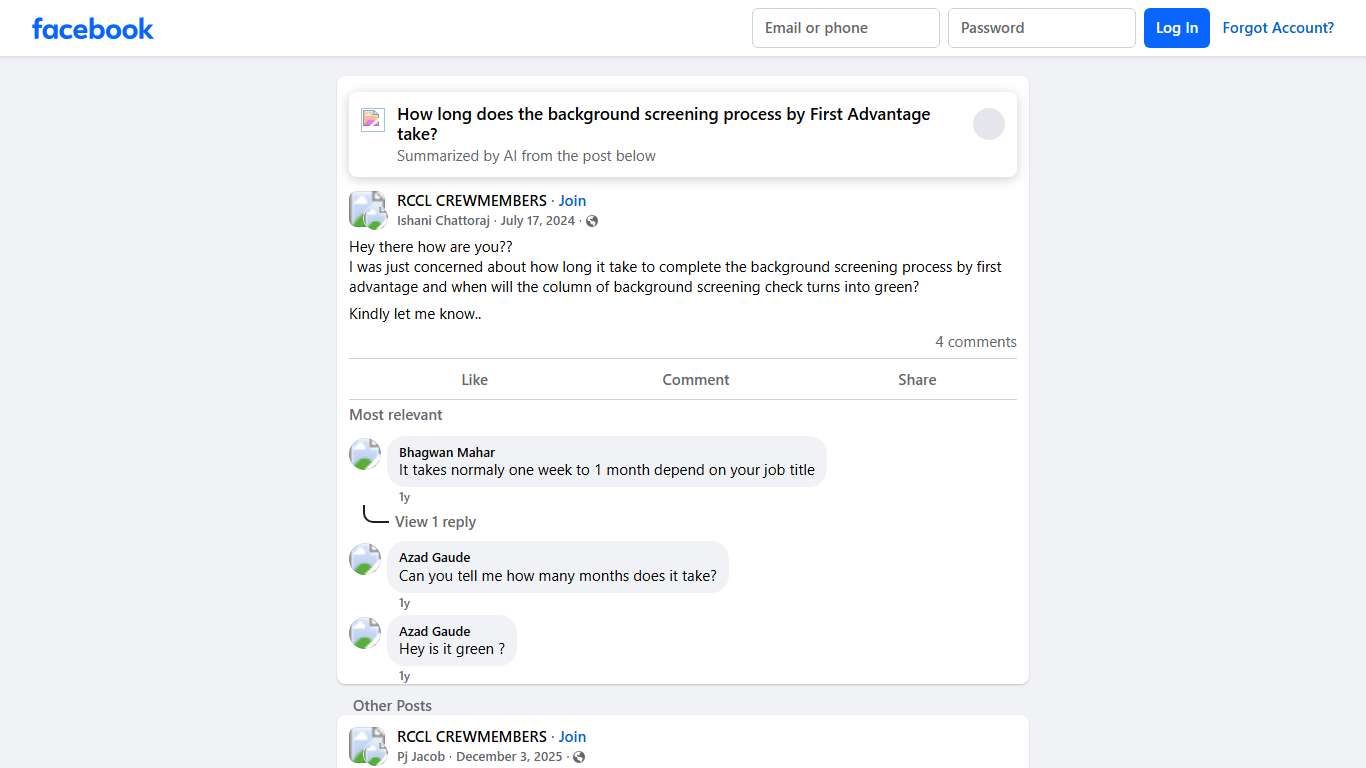This screenshot has width=1366, height=768.
Task: Click the Facebook logo
Action: (93, 29)
